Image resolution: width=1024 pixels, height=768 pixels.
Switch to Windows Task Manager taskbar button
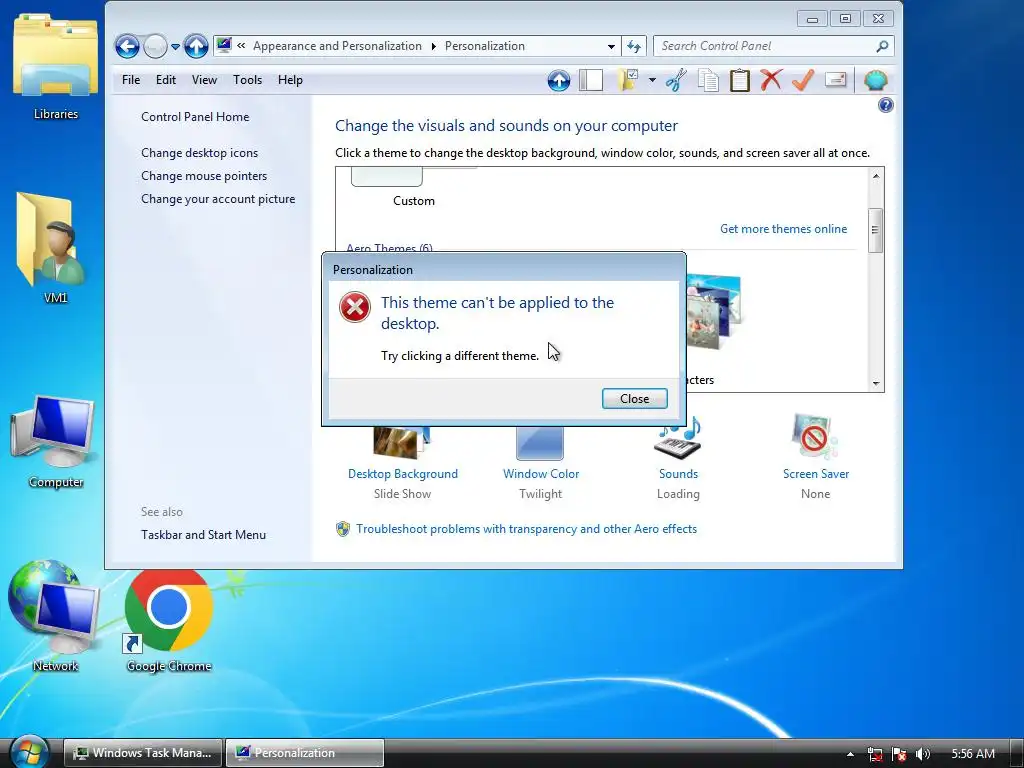click(143, 753)
